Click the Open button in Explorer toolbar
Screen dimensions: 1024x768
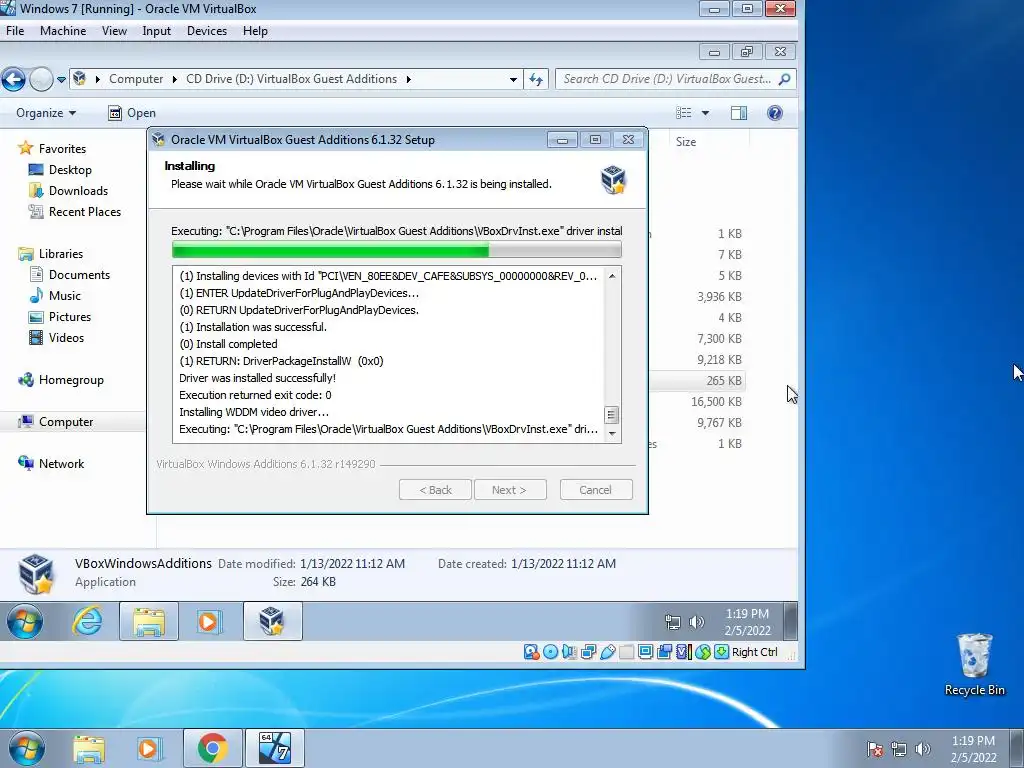(132, 113)
